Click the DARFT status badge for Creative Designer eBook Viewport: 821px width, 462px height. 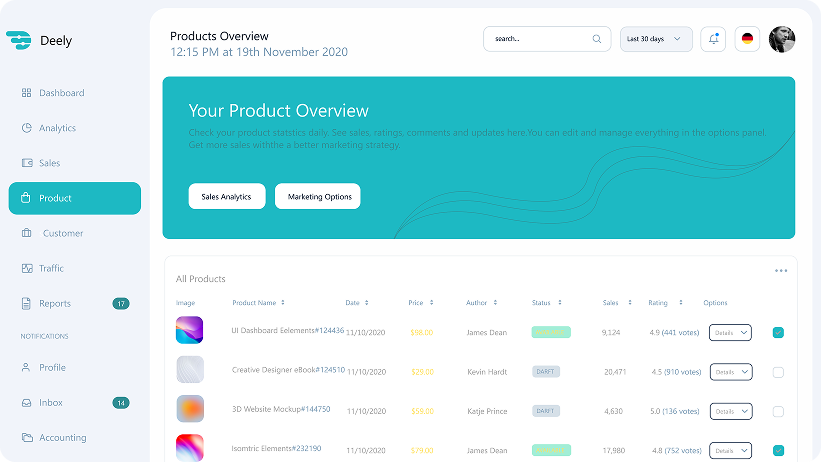546,371
